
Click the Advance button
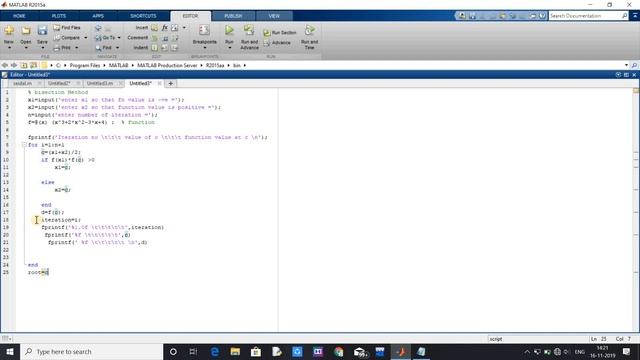(278, 43)
